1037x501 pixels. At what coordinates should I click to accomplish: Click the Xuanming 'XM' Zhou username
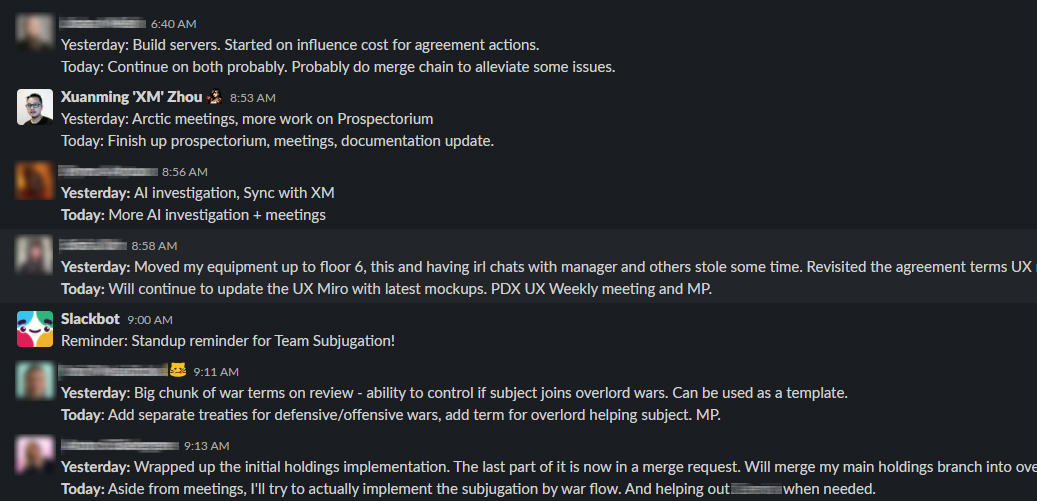pos(132,97)
